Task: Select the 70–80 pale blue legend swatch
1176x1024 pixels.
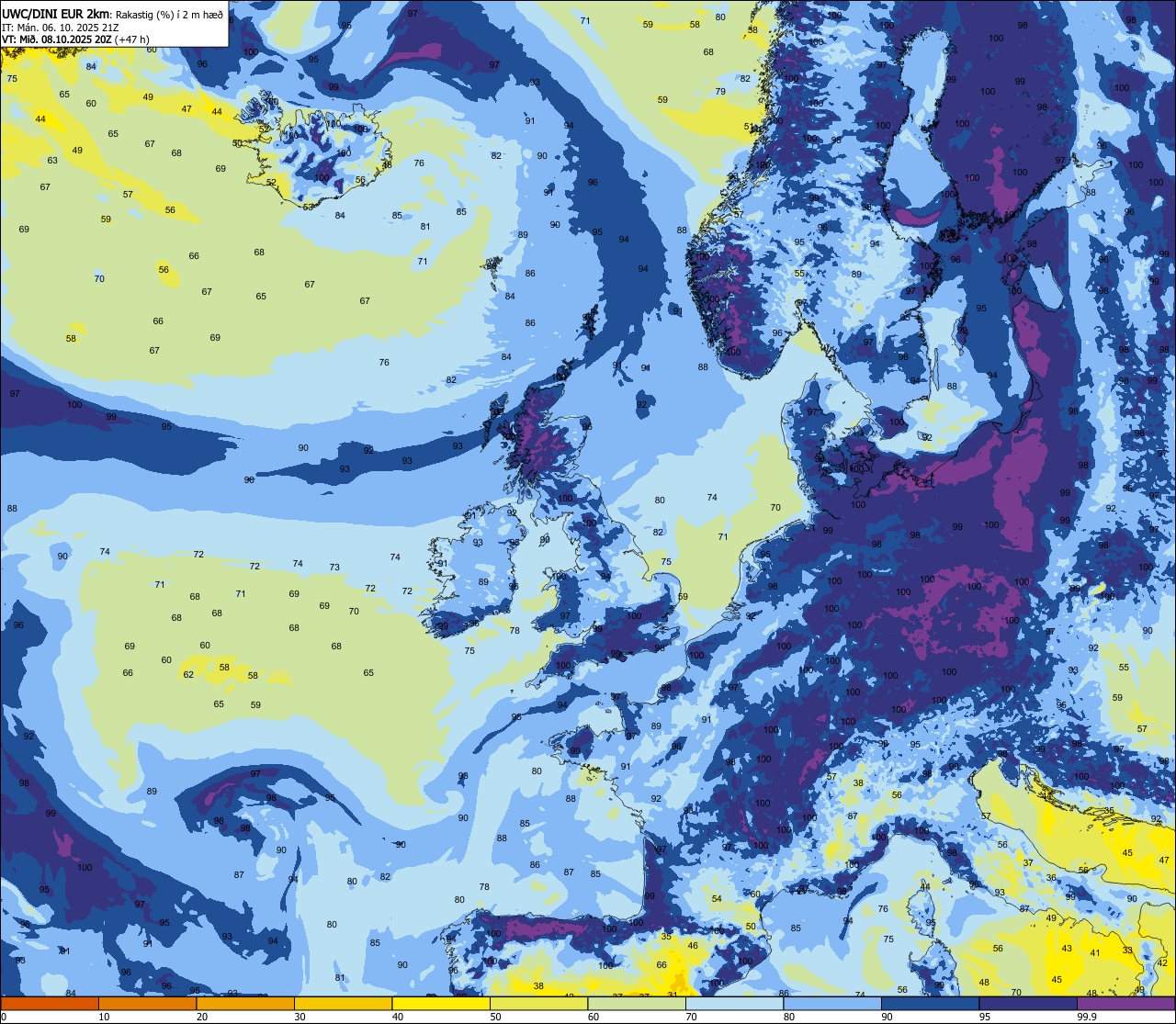Action: [x=734, y=1003]
